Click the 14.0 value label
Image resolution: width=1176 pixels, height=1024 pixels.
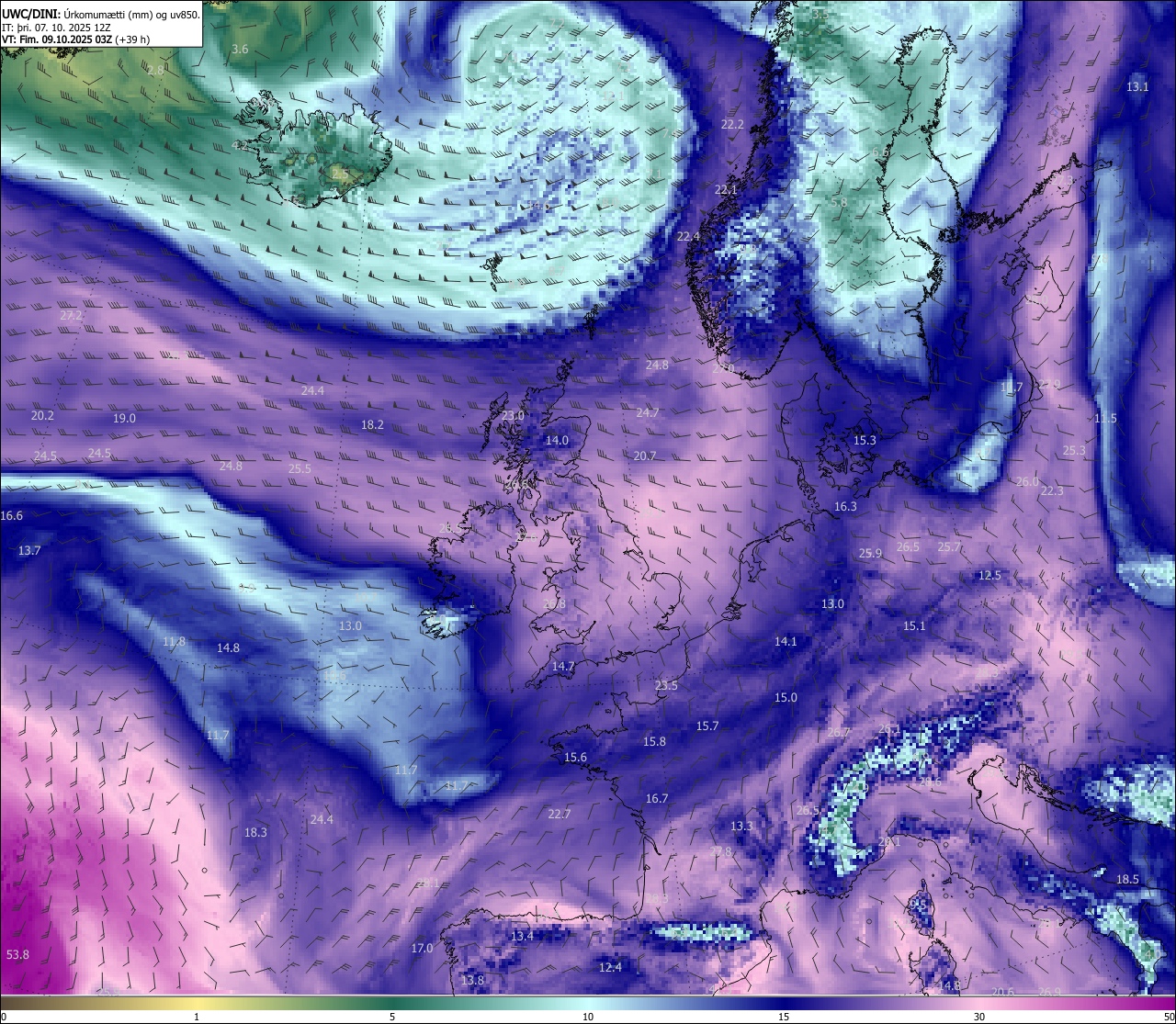557,440
